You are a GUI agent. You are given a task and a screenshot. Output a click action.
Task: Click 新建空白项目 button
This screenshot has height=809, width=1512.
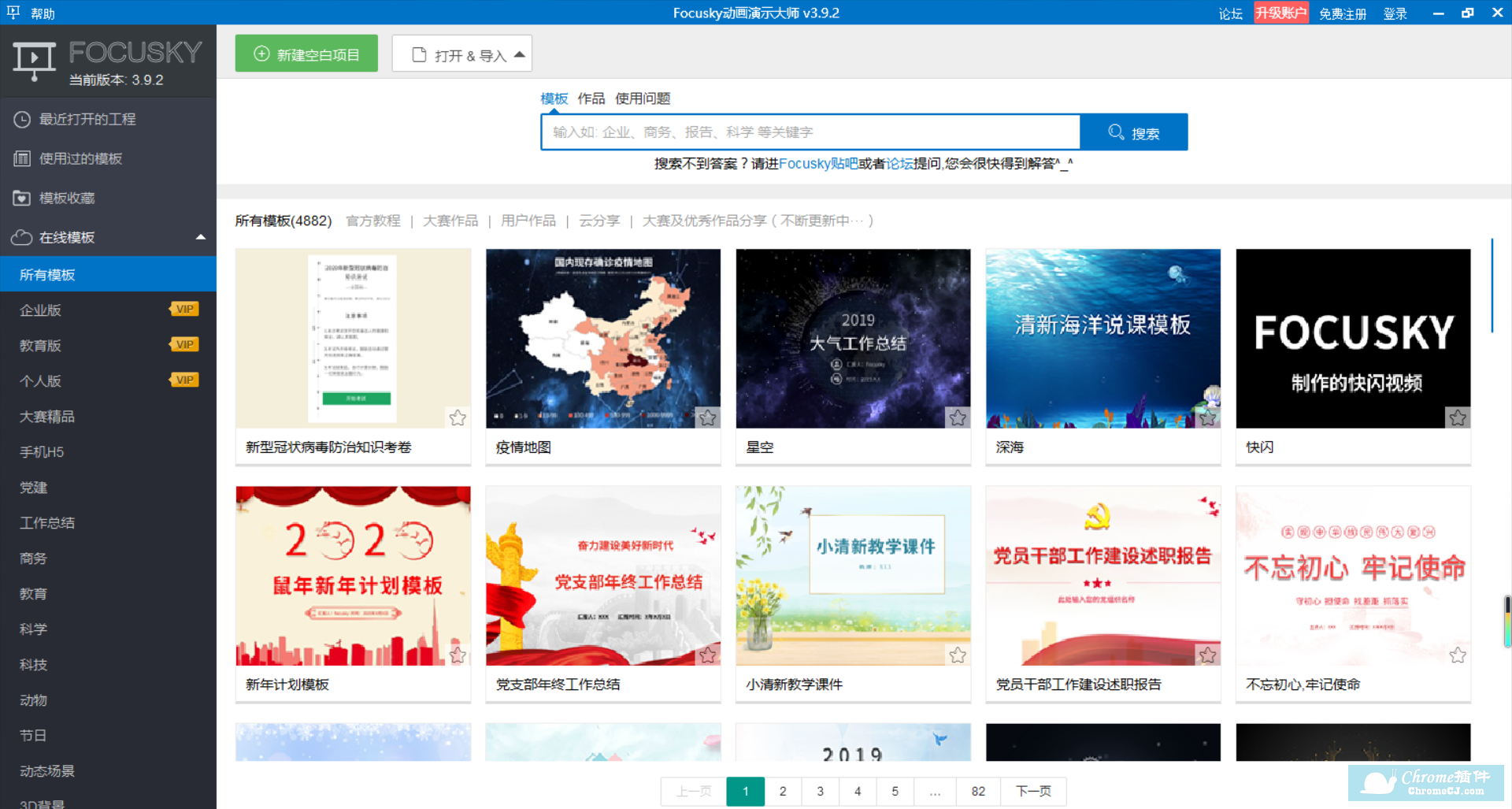tap(306, 54)
